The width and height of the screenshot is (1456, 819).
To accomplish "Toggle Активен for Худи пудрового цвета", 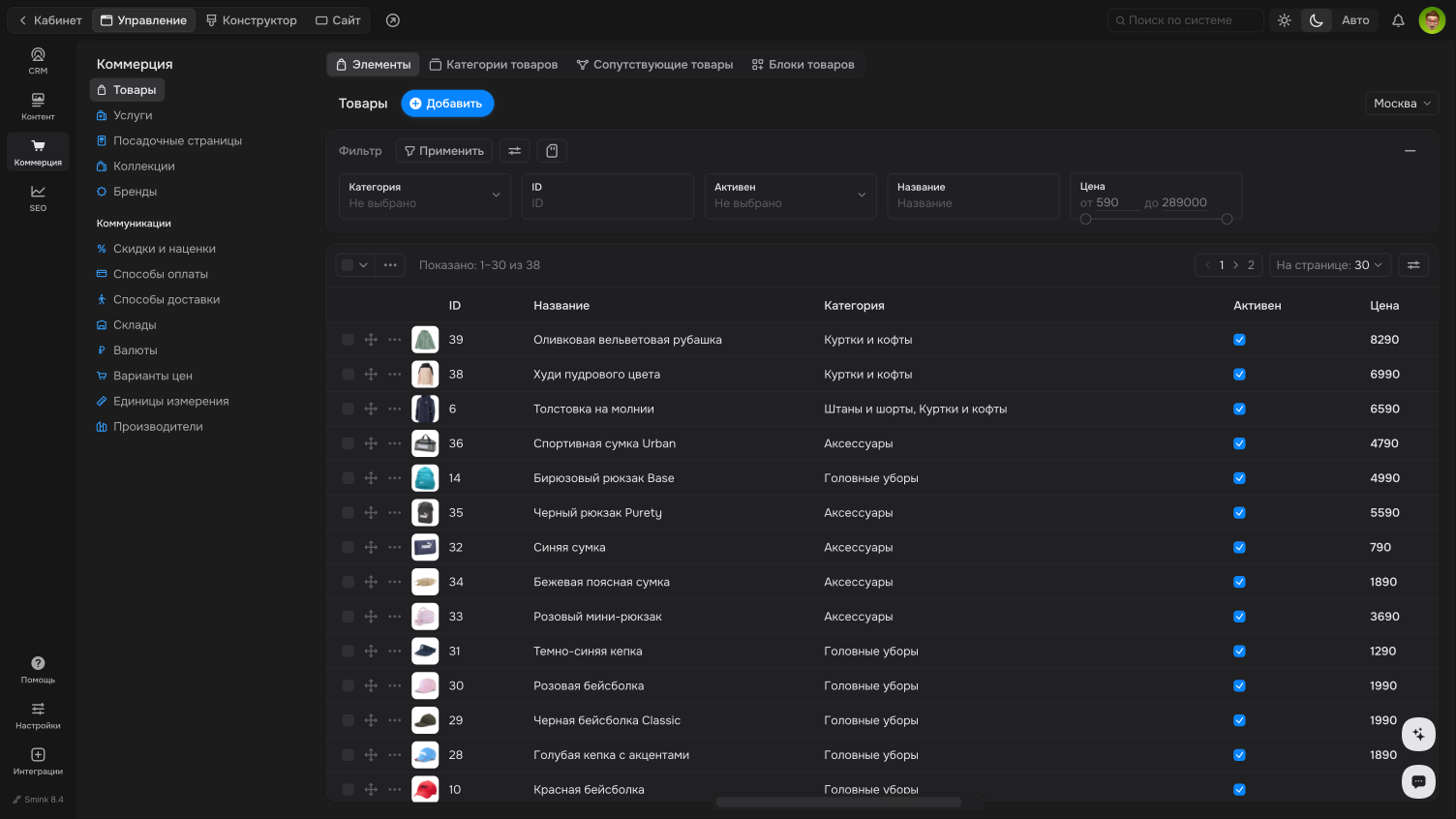I will pos(1239,375).
